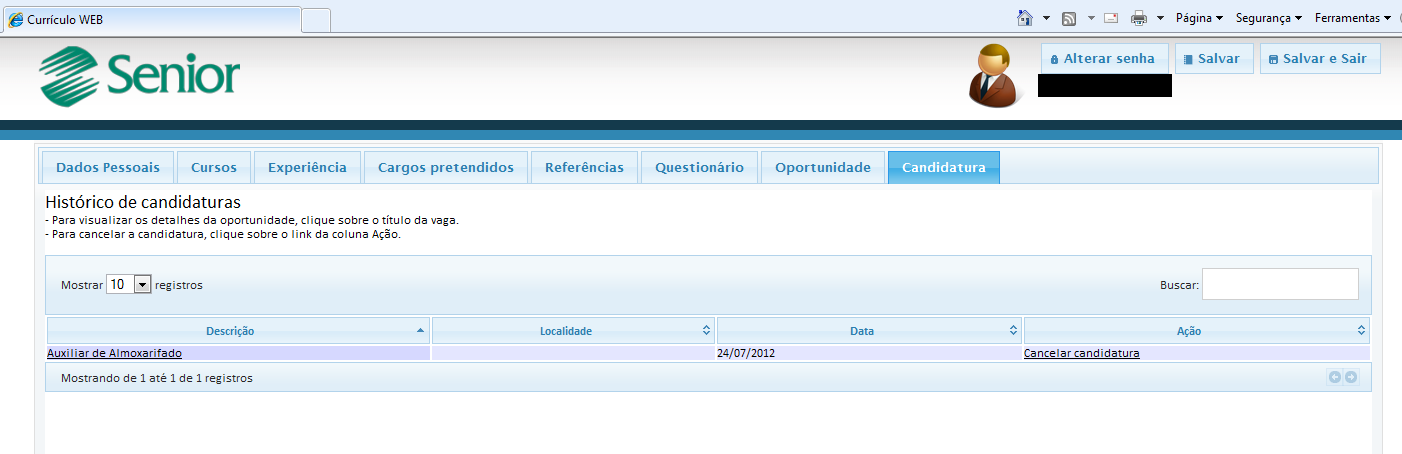Image resolution: width=1402 pixels, height=454 pixels.
Task: Switch to the Dados Pessoais tab
Action: [106, 167]
